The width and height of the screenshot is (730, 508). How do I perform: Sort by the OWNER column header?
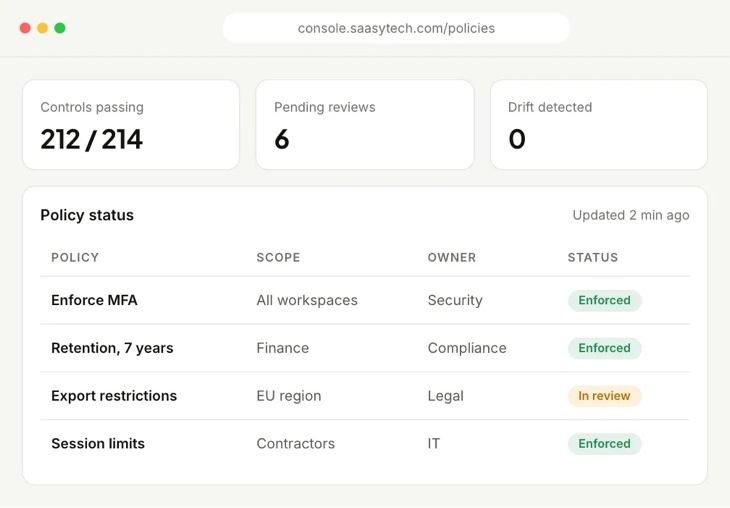452,257
